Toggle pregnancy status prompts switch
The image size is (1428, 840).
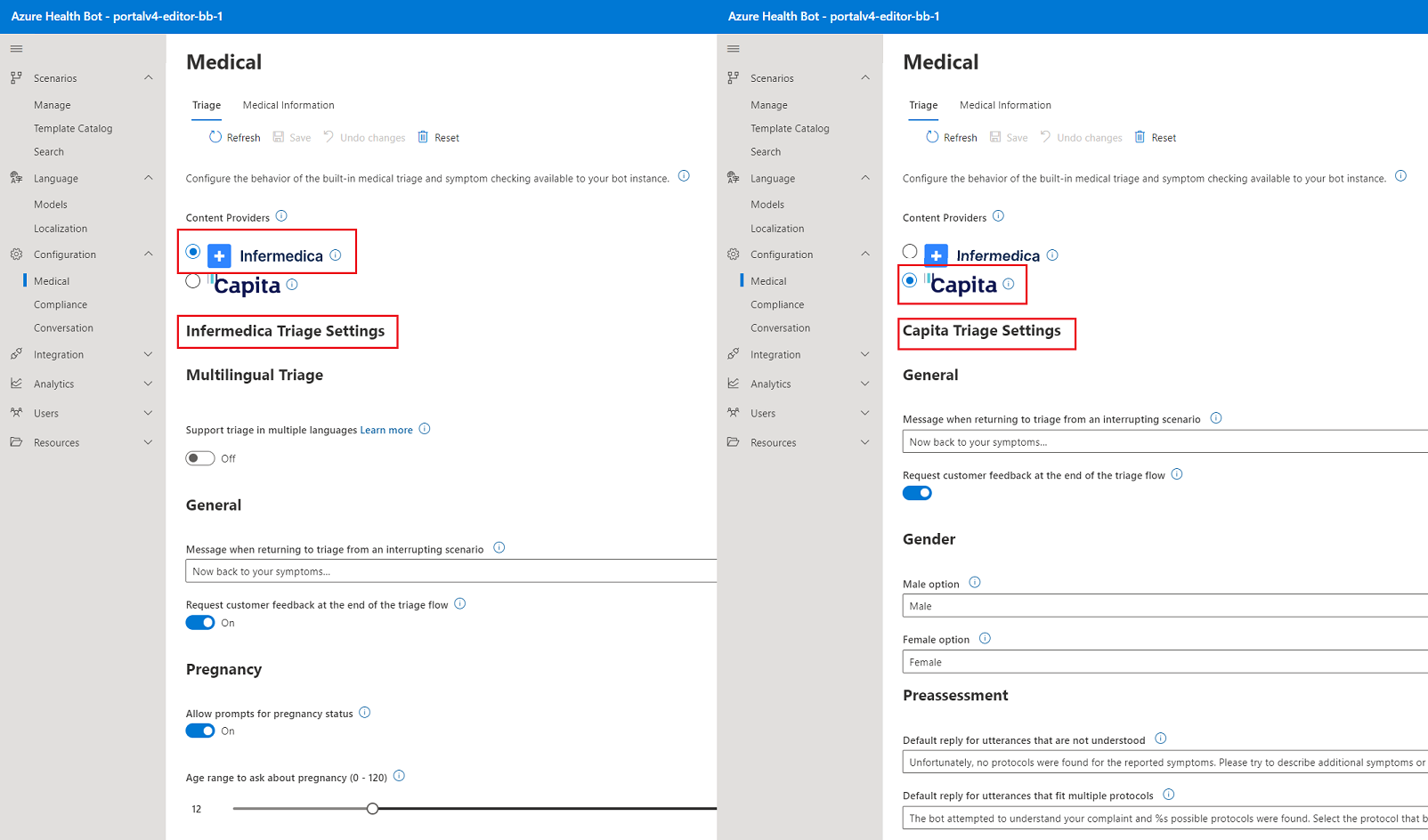pyautogui.click(x=200, y=731)
